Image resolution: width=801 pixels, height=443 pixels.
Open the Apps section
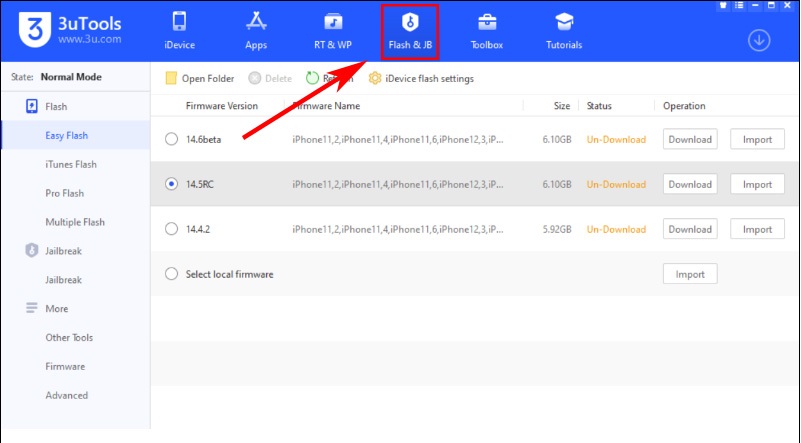256,31
